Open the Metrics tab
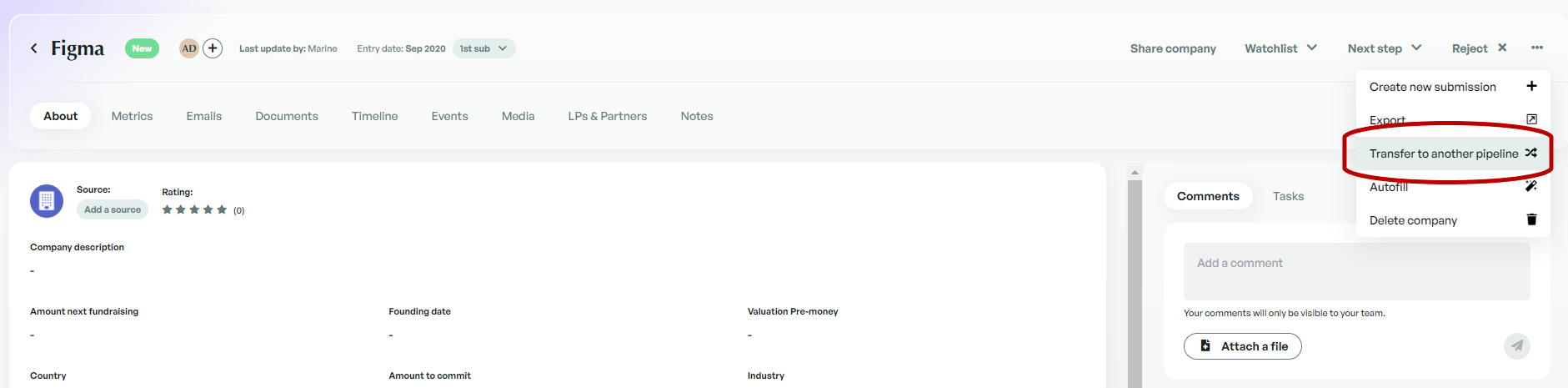 (x=132, y=116)
